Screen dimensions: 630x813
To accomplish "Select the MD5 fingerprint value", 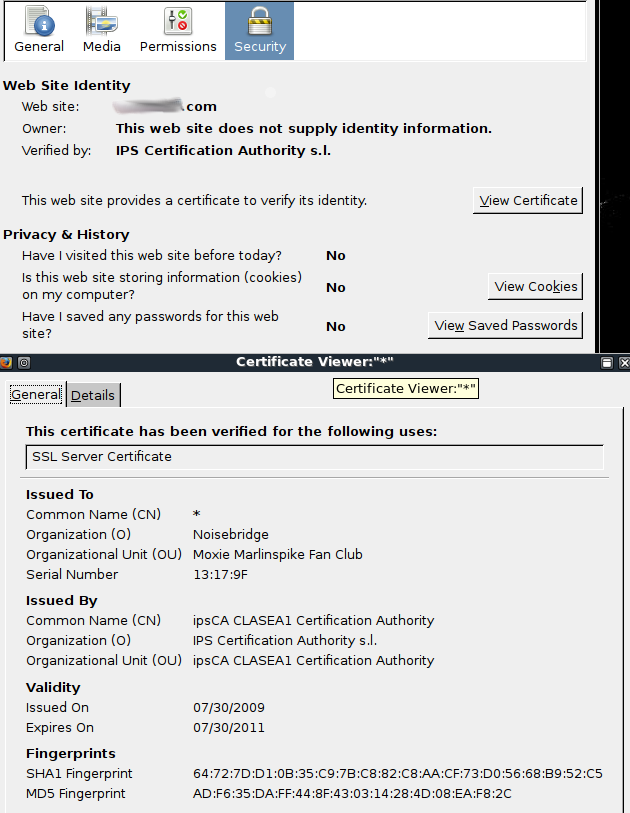I will click(352, 793).
